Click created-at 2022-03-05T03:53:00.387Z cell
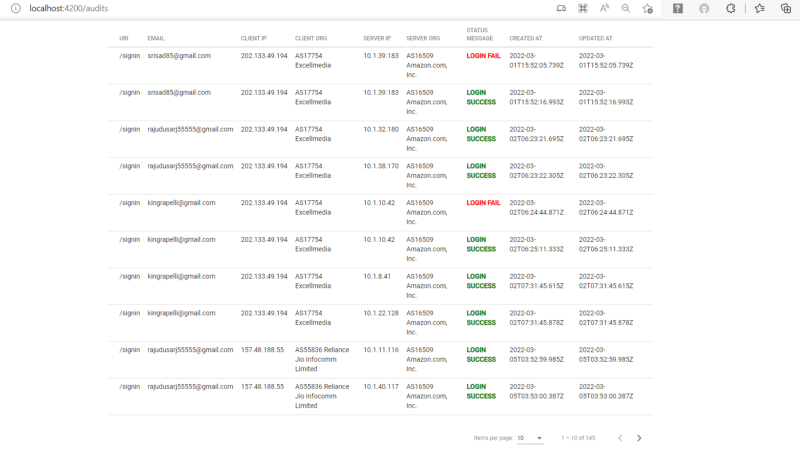The width and height of the screenshot is (800, 455). point(536,391)
